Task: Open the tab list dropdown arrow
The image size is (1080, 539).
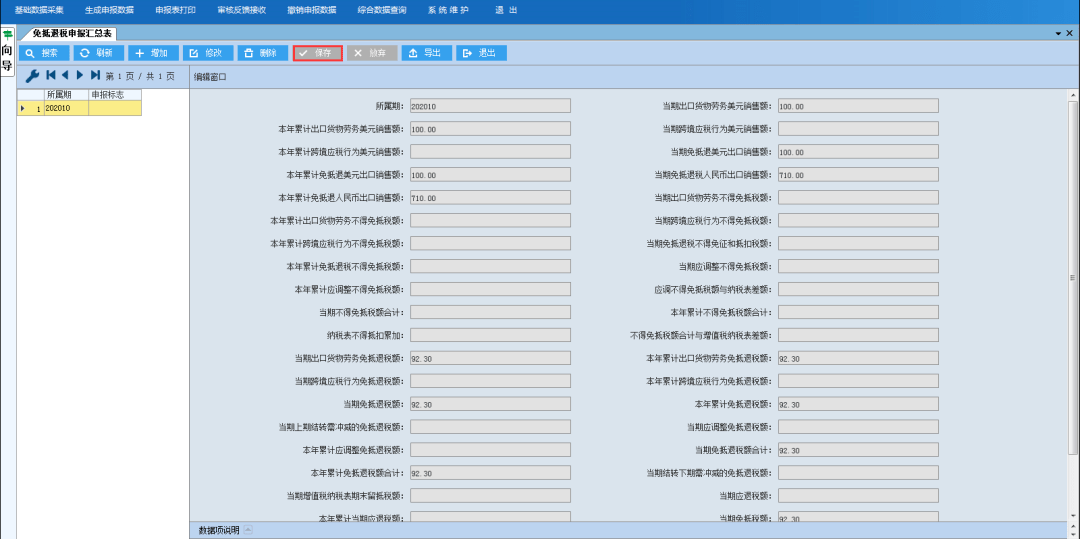Action: [1058, 33]
